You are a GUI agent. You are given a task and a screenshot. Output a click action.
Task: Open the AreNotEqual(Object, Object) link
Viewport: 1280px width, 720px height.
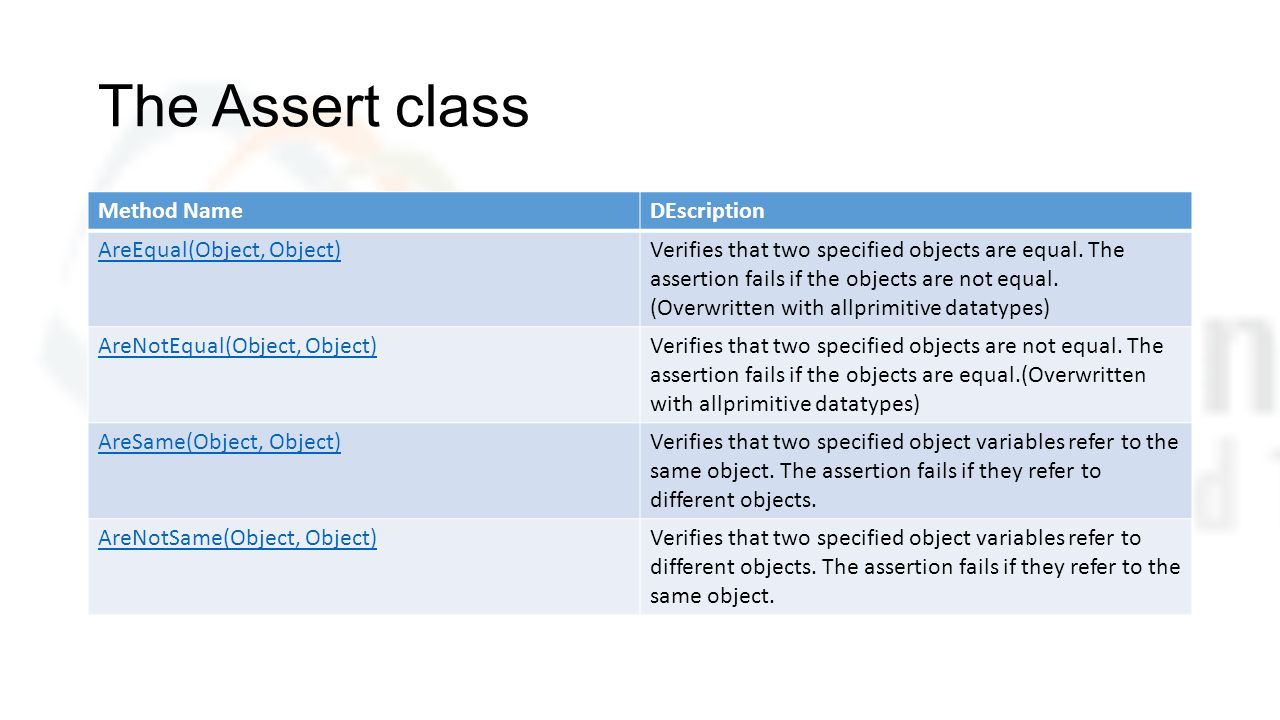237,346
